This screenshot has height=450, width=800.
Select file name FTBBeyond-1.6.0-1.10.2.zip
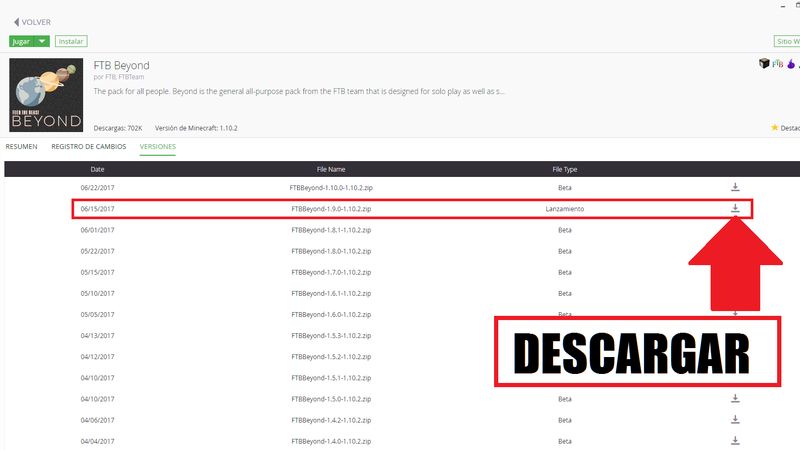[331, 315]
